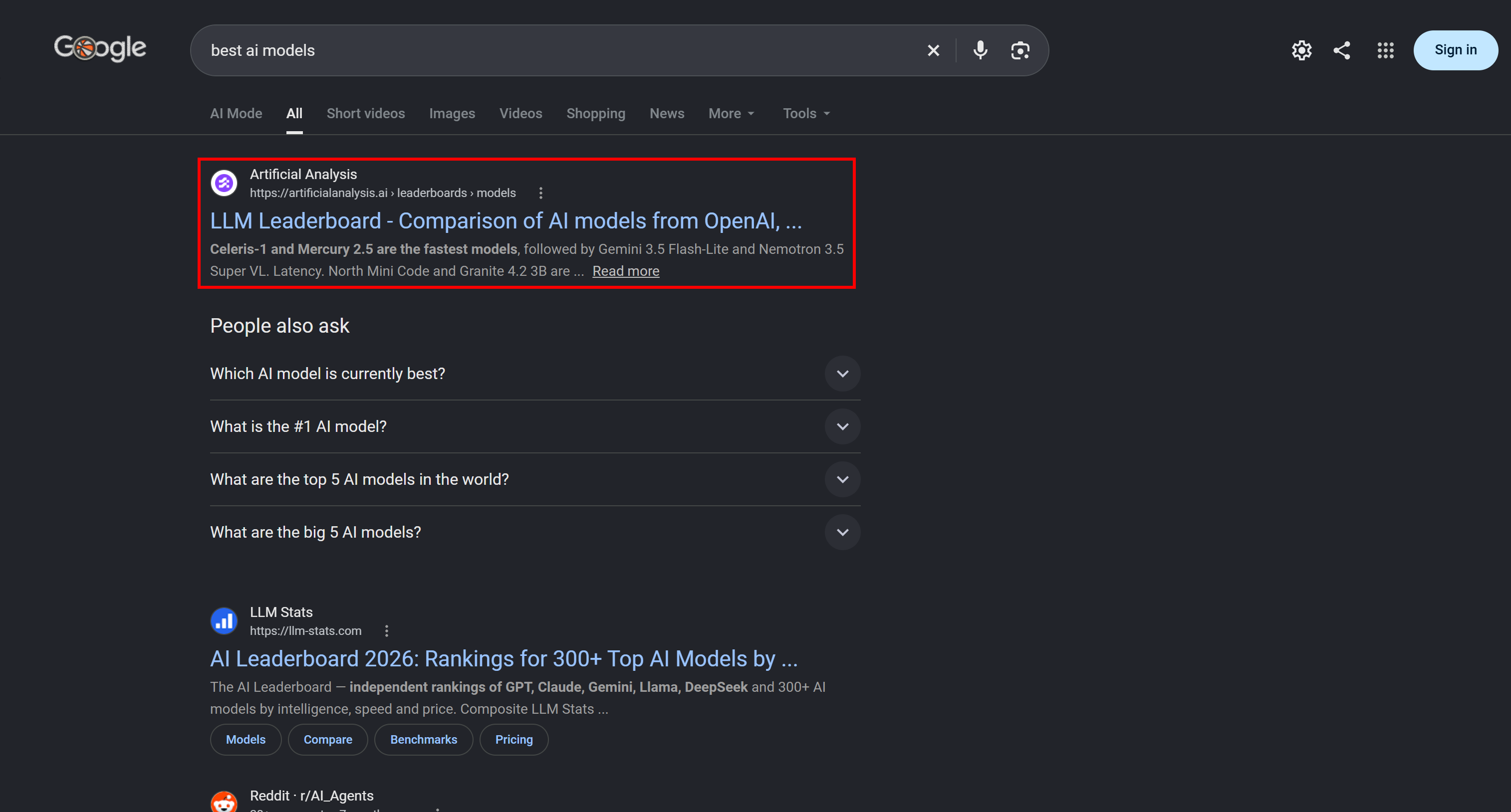
Task: Expand What are the top 5 AI models question
Action: point(535,480)
